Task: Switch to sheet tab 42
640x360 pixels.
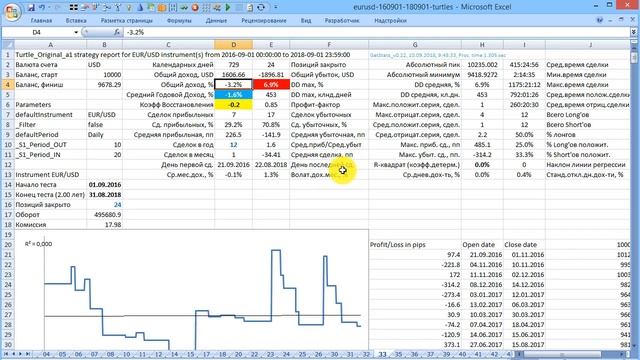Action: [x=494, y=354]
